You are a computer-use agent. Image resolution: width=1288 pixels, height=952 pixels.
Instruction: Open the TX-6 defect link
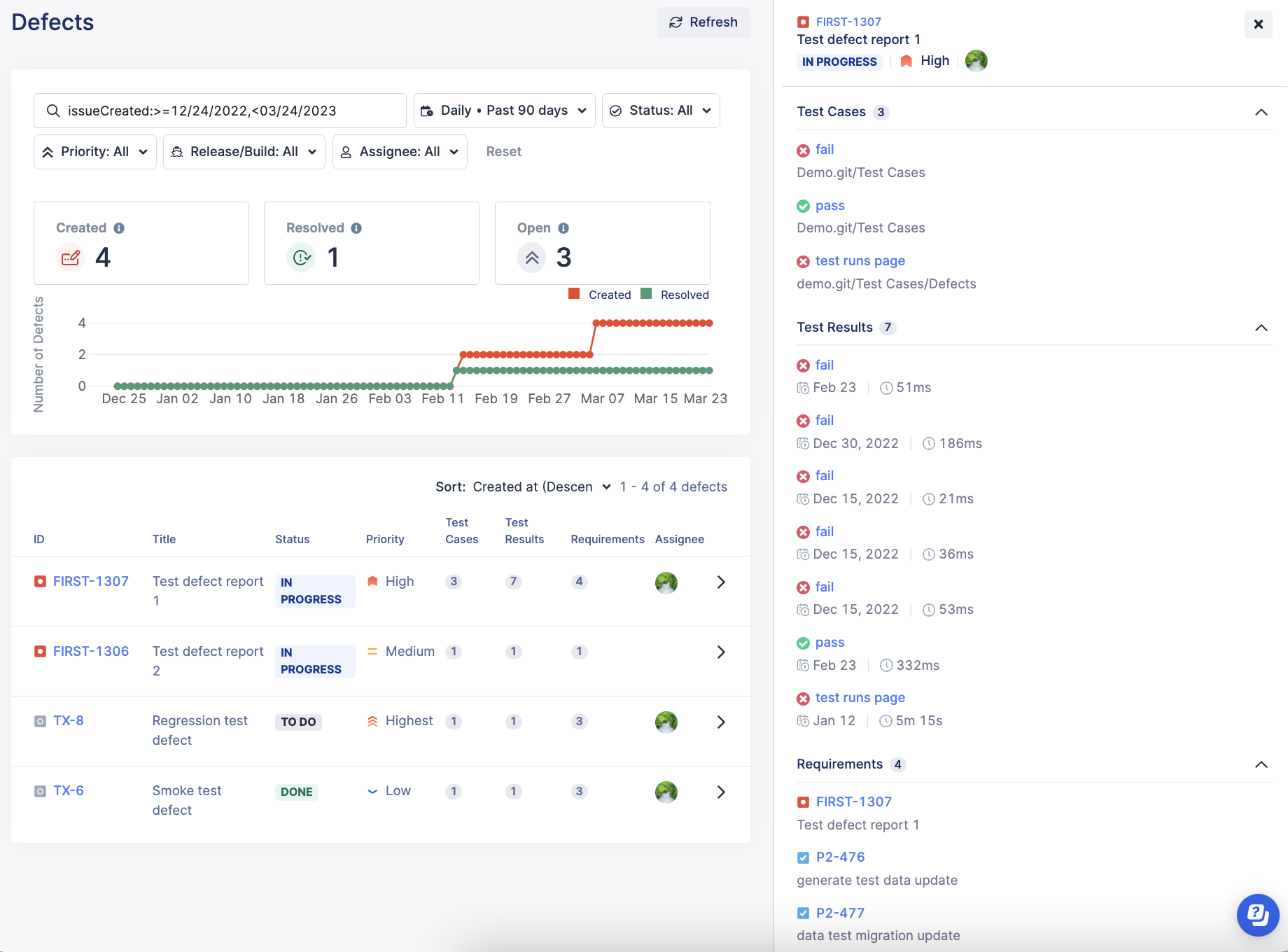click(69, 791)
